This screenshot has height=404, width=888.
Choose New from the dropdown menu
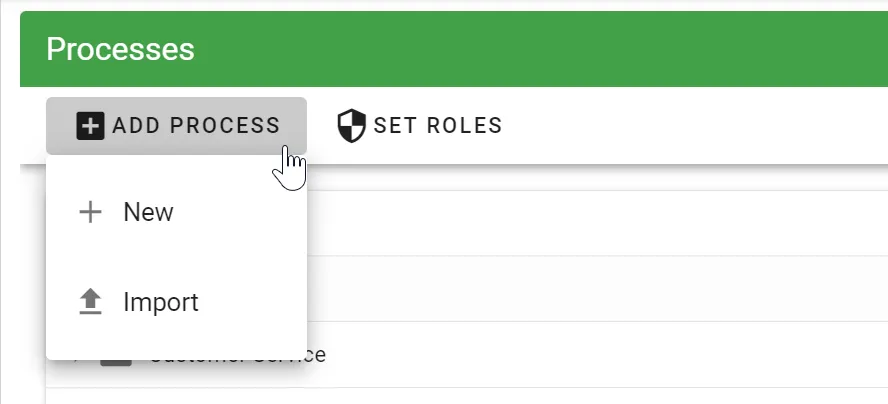(148, 212)
